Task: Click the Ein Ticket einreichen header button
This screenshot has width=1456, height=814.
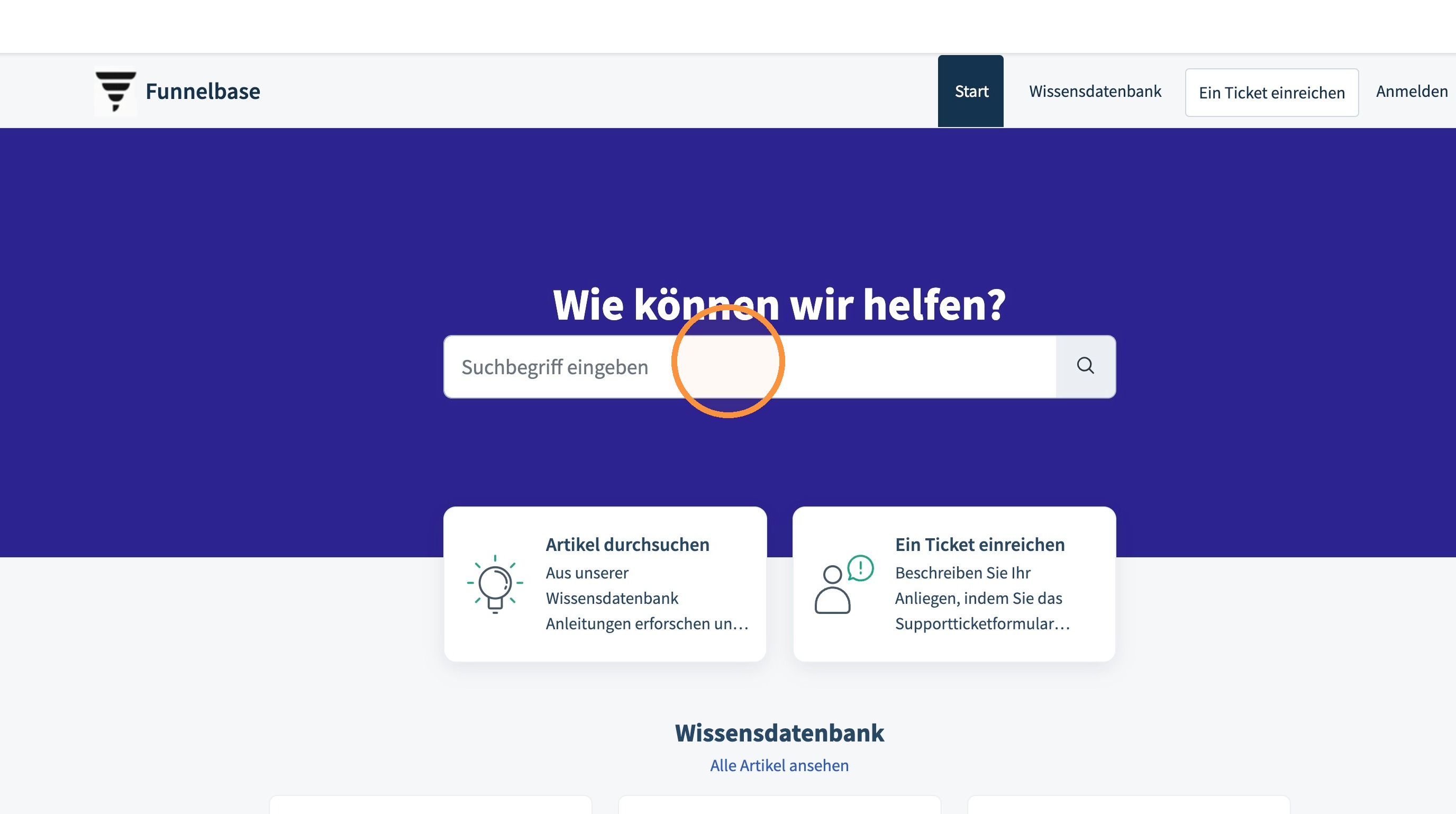Action: click(x=1272, y=92)
